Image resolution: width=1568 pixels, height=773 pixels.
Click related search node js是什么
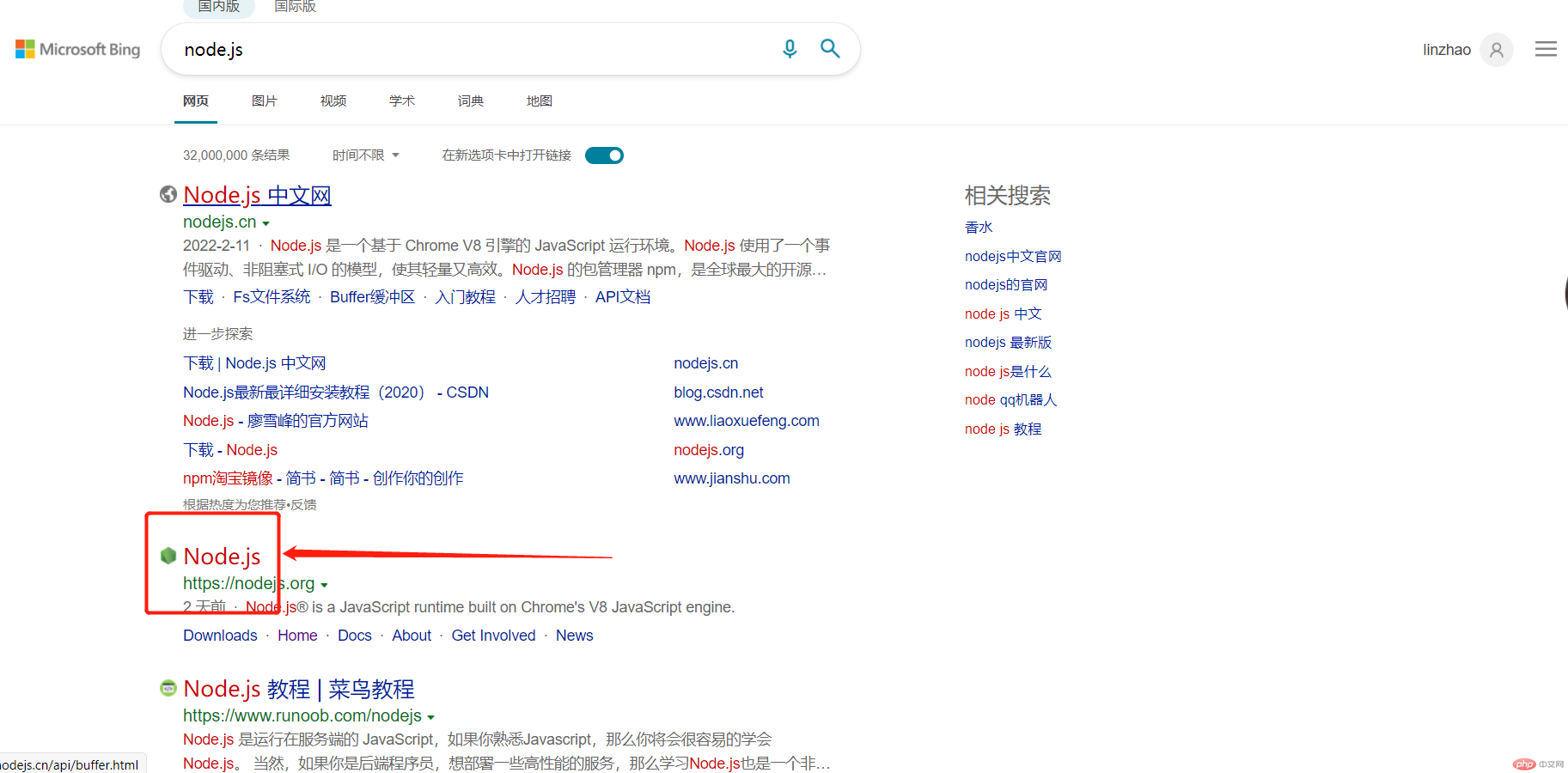[x=1008, y=372]
